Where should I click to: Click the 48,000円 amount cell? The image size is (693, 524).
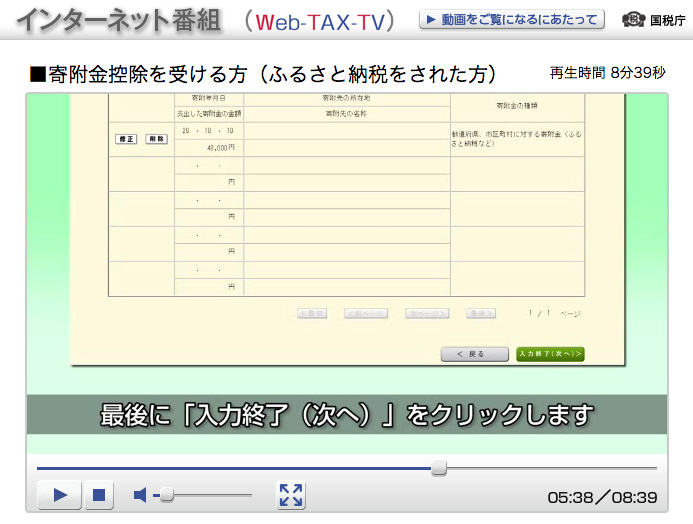point(209,148)
